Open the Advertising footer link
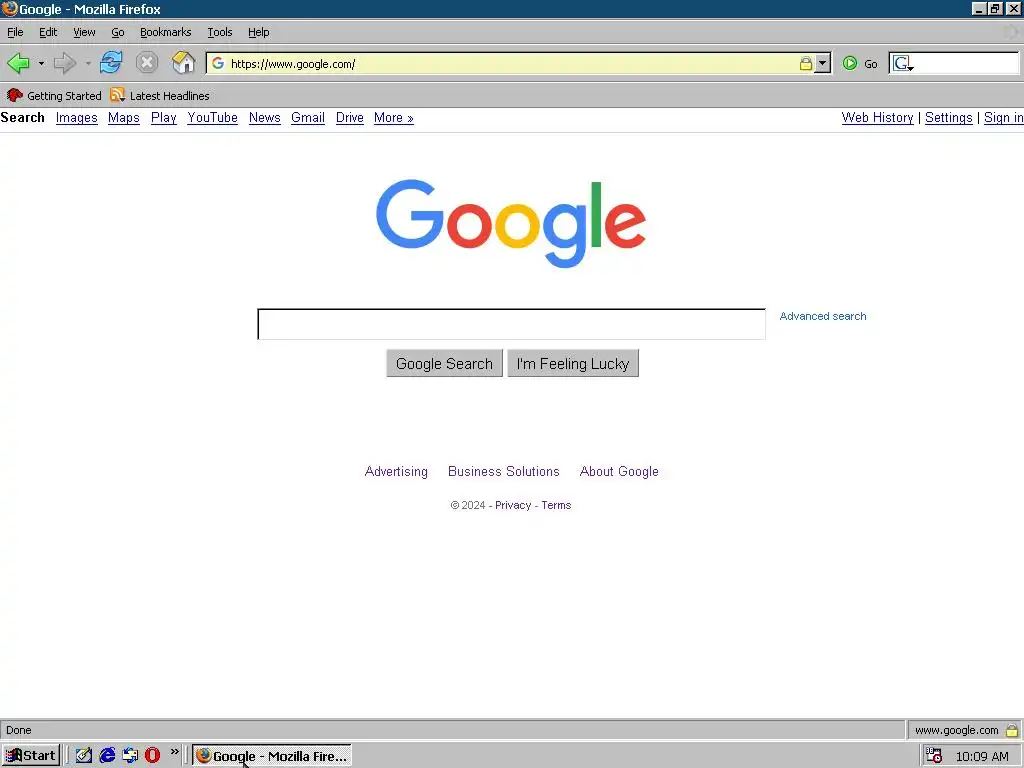The height and width of the screenshot is (768, 1024). click(396, 472)
